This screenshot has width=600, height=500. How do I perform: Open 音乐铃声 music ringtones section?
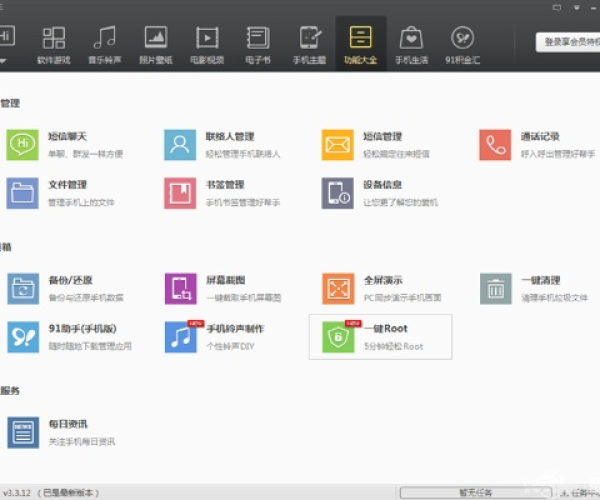[104, 45]
